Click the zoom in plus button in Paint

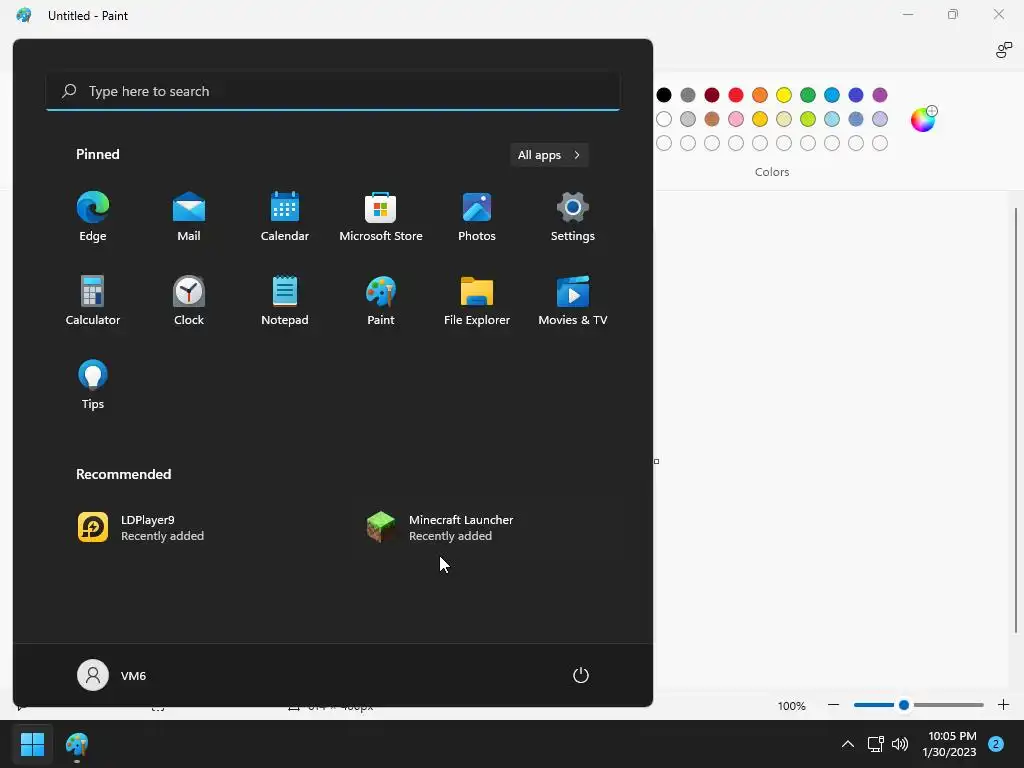tap(1004, 705)
